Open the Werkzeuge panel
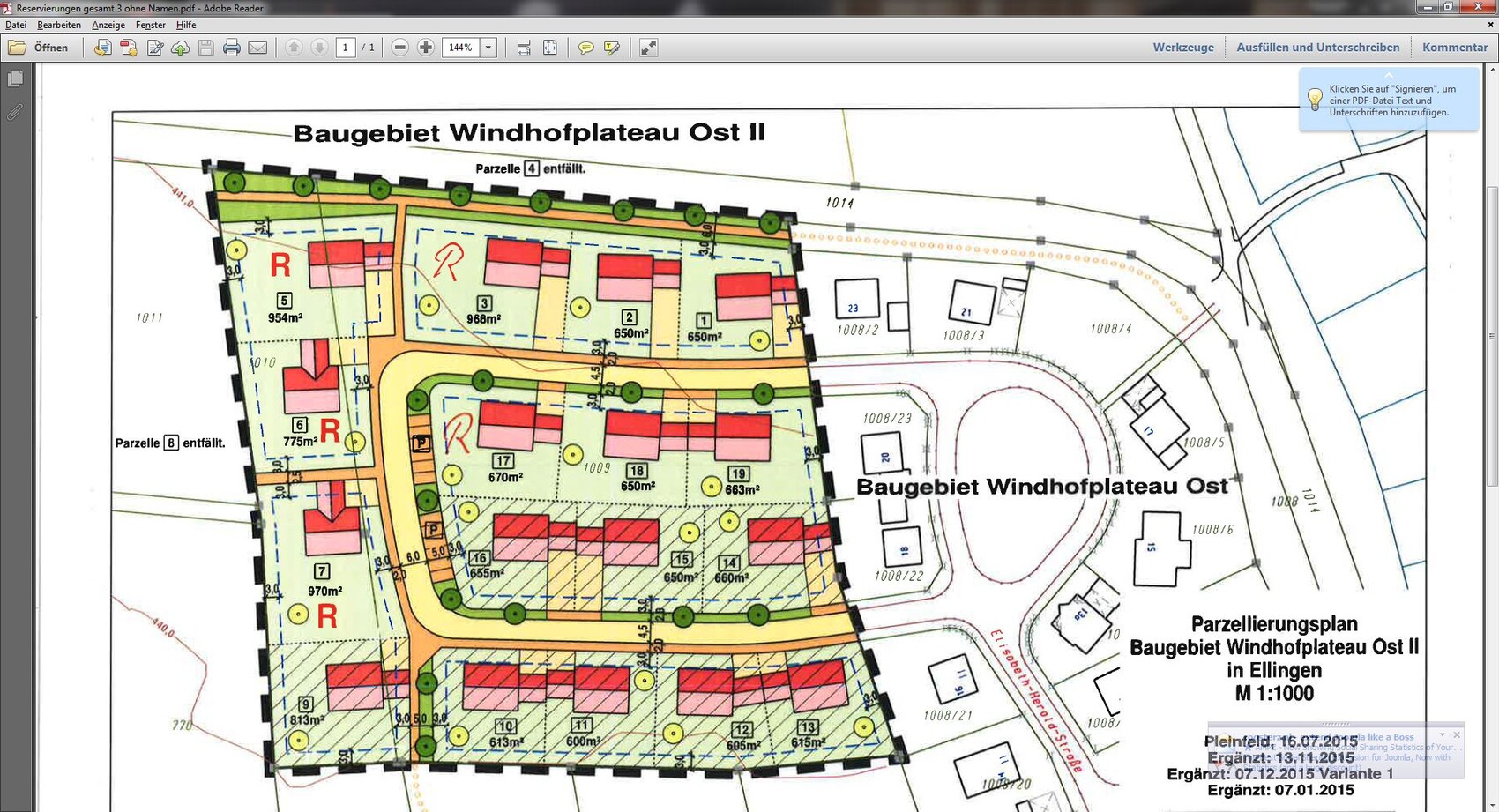The width and height of the screenshot is (1499, 812). tap(1182, 48)
